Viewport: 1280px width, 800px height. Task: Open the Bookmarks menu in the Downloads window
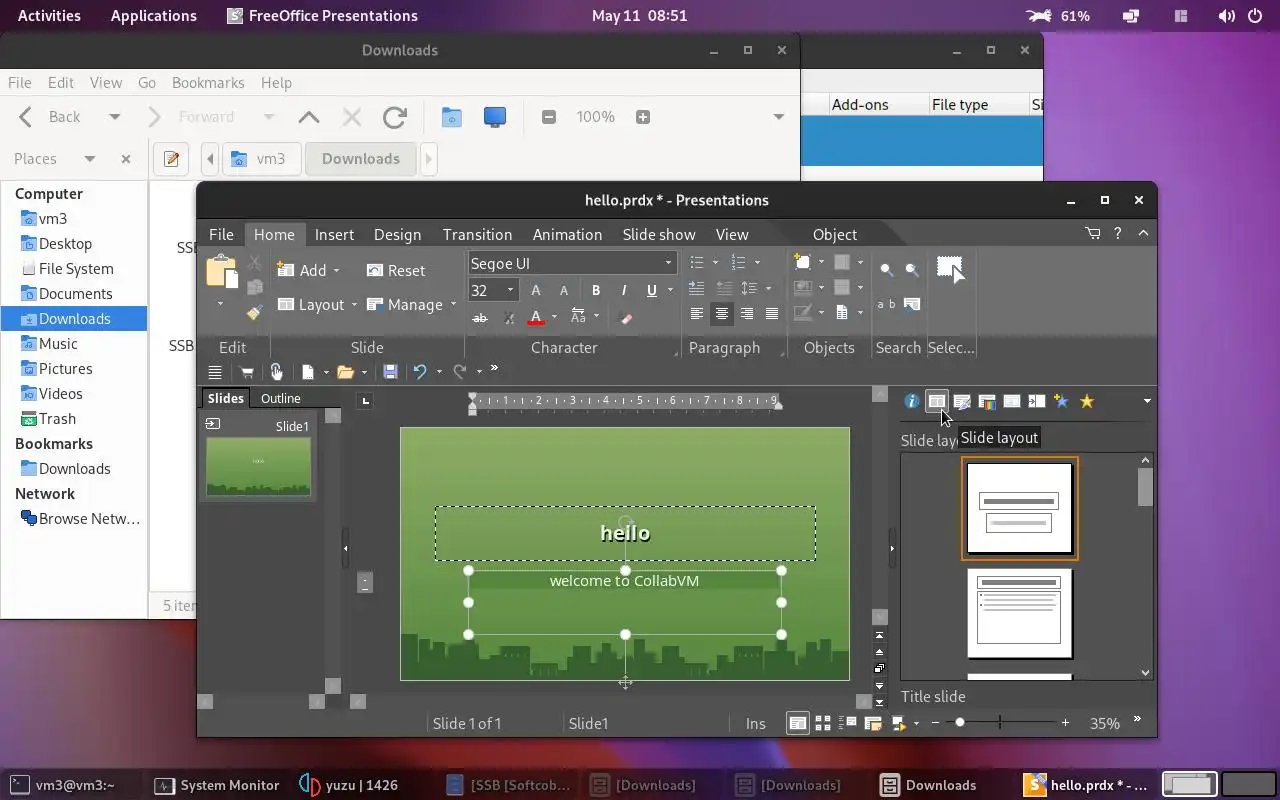(x=208, y=83)
